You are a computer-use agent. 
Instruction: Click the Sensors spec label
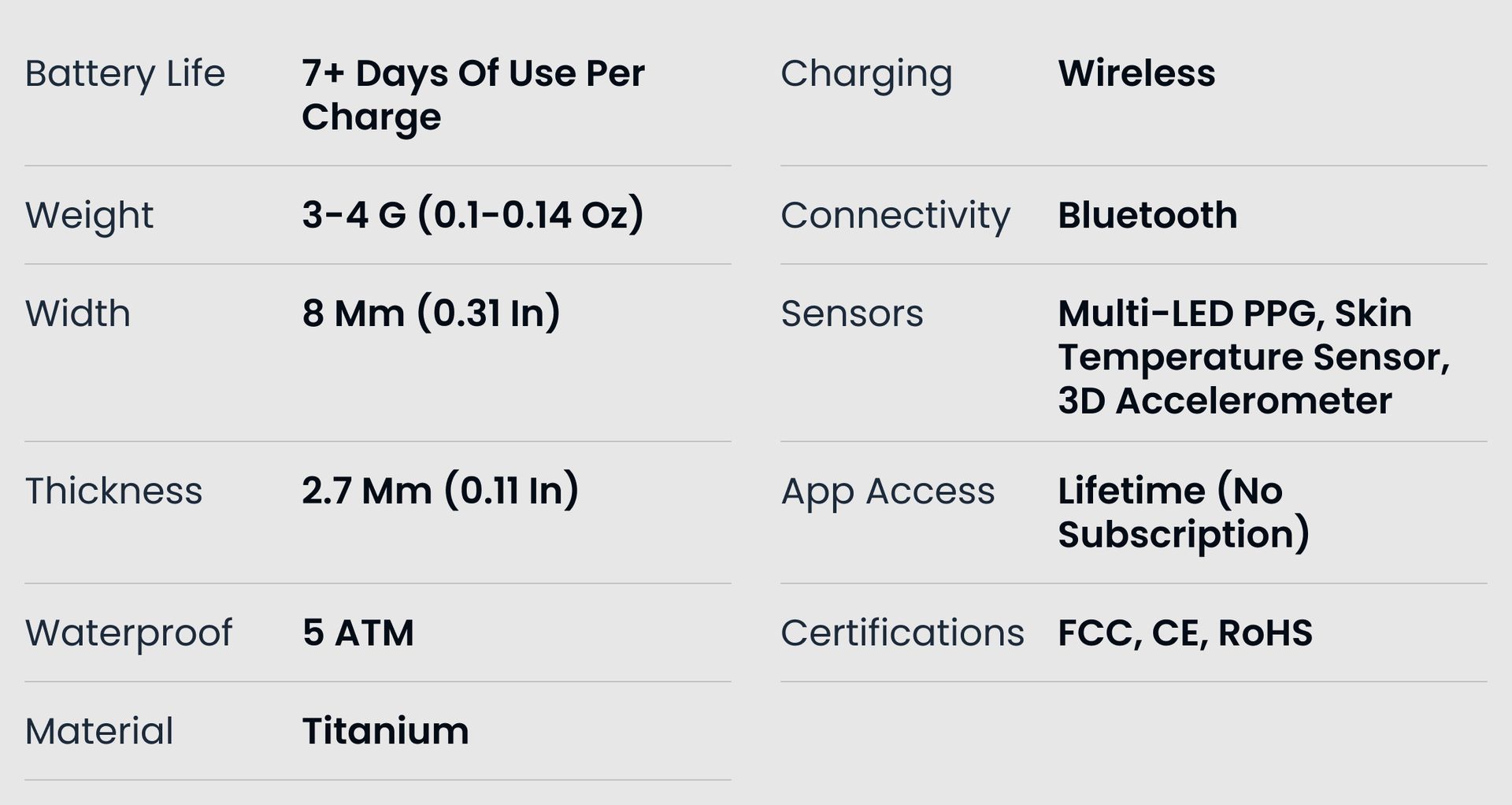point(852,313)
